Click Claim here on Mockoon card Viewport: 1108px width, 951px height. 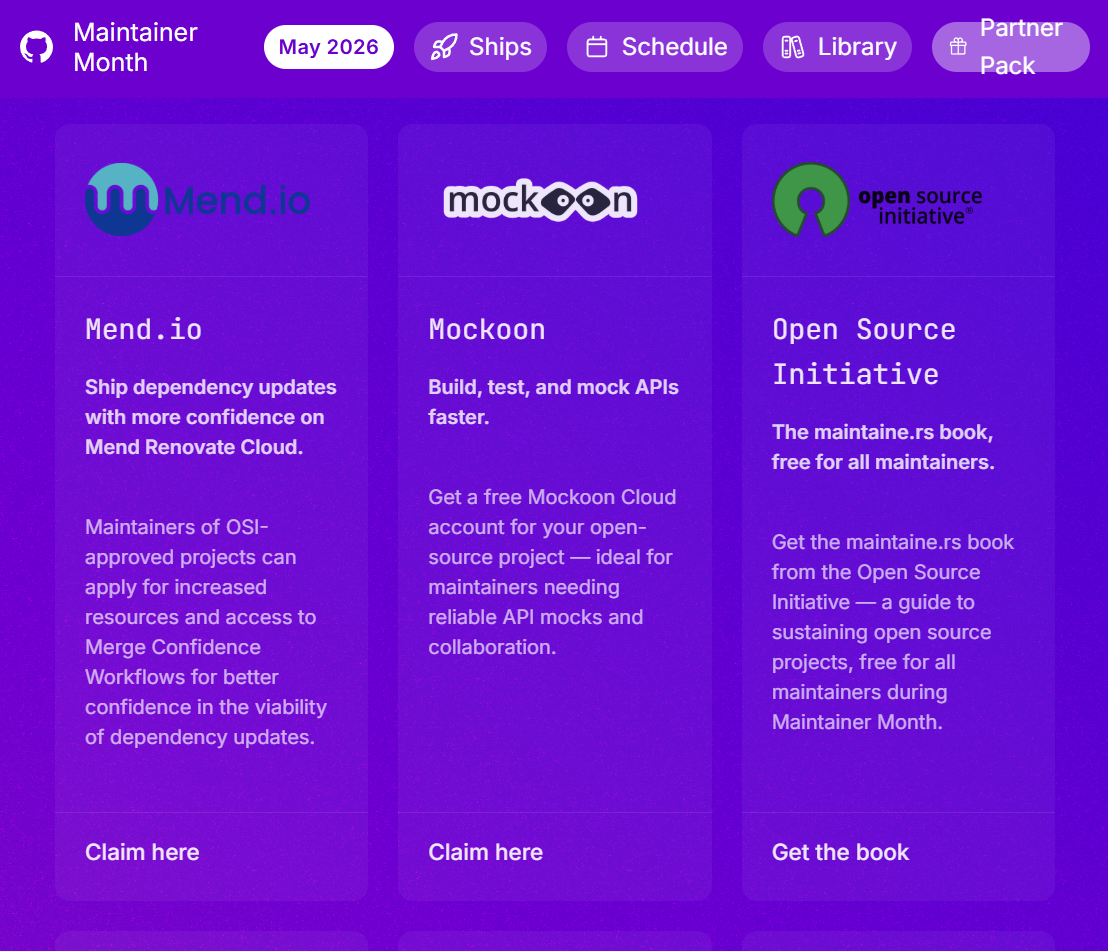[485, 852]
